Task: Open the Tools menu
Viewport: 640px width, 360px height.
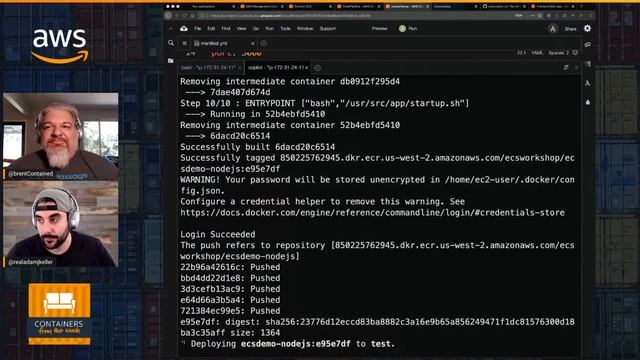Action: click(x=285, y=29)
